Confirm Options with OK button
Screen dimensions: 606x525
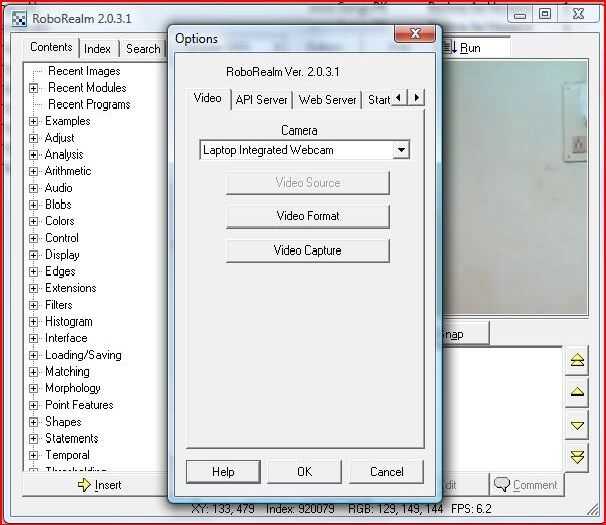pos(305,472)
